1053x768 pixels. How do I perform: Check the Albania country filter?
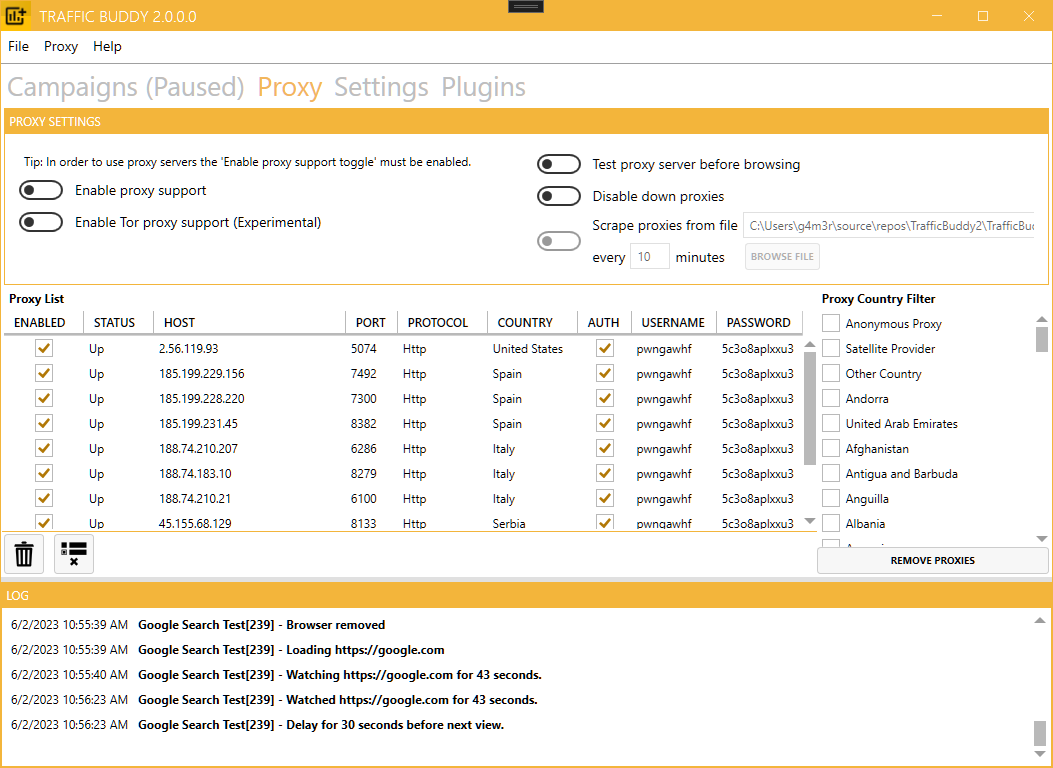831,523
